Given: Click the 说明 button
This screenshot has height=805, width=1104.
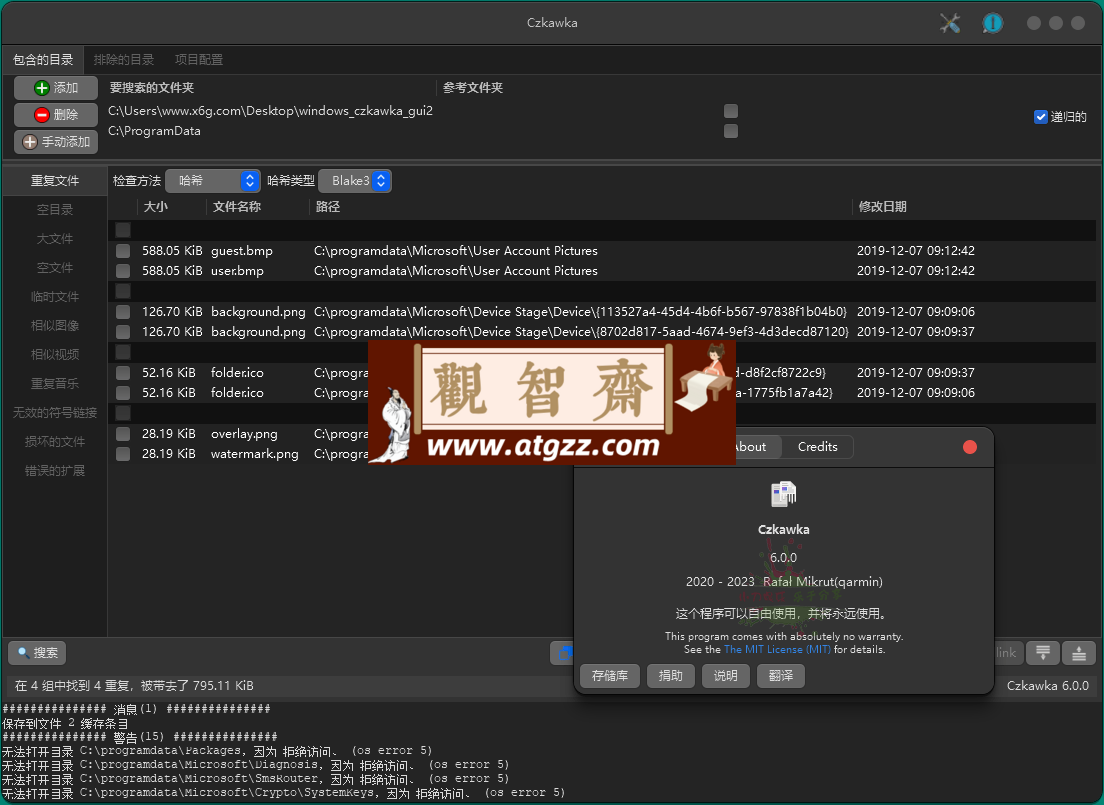Looking at the screenshot, I should coord(725,676).
